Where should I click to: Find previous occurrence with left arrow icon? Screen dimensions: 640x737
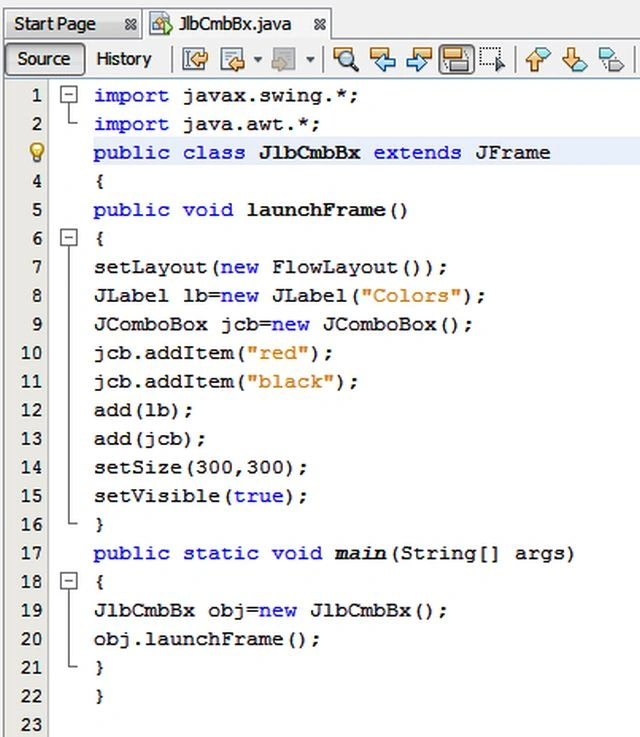[x=382, y=60]
